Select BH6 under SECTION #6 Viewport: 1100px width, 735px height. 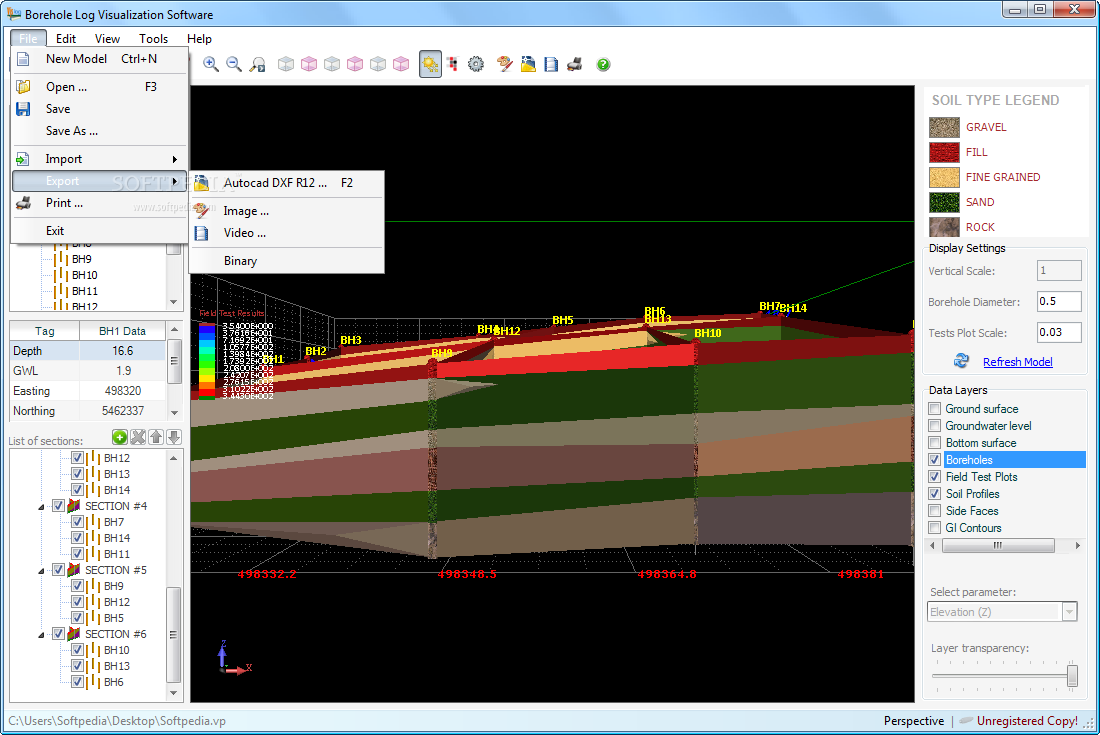114,682
